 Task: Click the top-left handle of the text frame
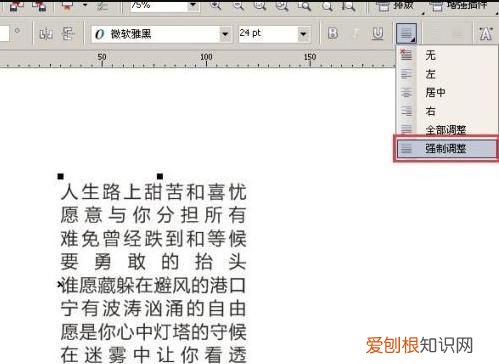(x=60, y=176)
